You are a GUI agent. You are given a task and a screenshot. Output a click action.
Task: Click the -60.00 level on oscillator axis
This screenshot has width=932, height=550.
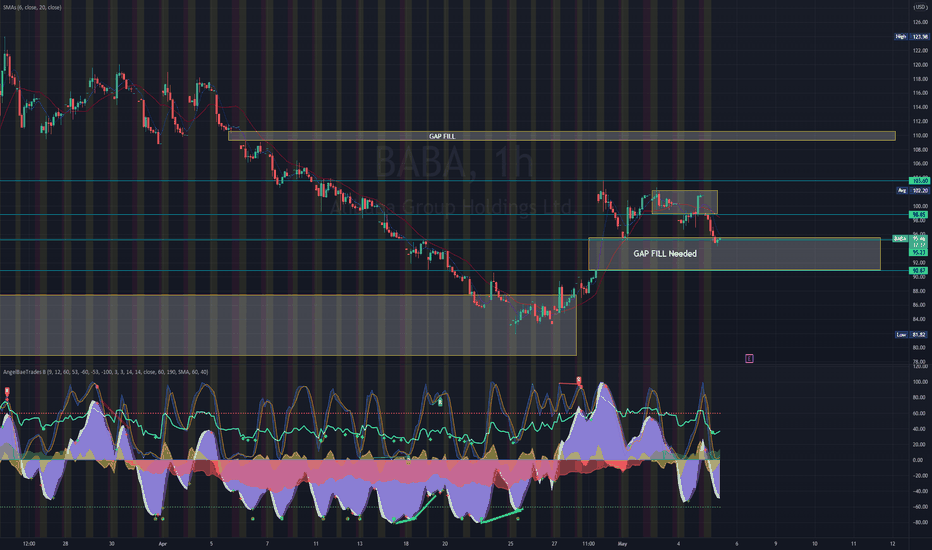tap(919, 507)
